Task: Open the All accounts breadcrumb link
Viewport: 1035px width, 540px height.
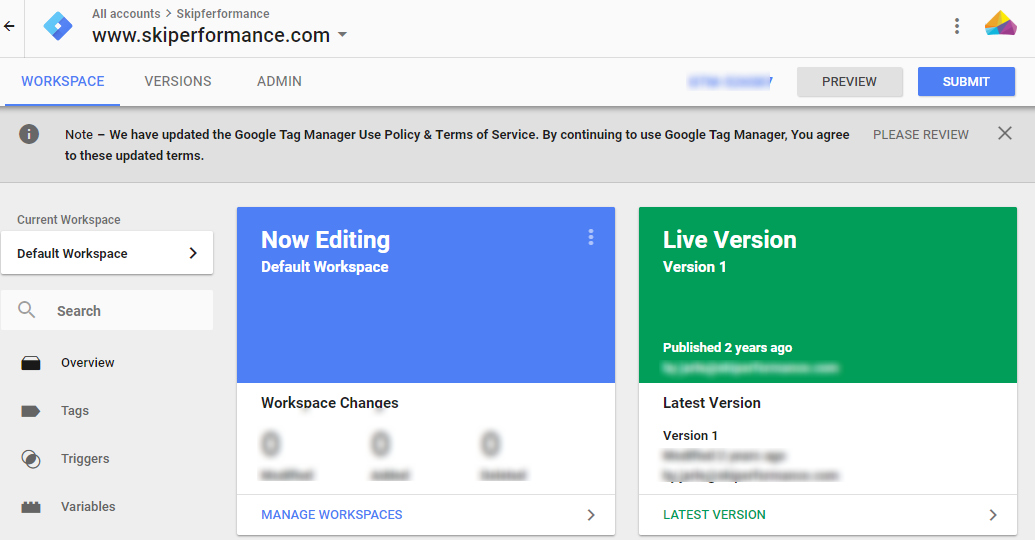Action: point(126,14)
